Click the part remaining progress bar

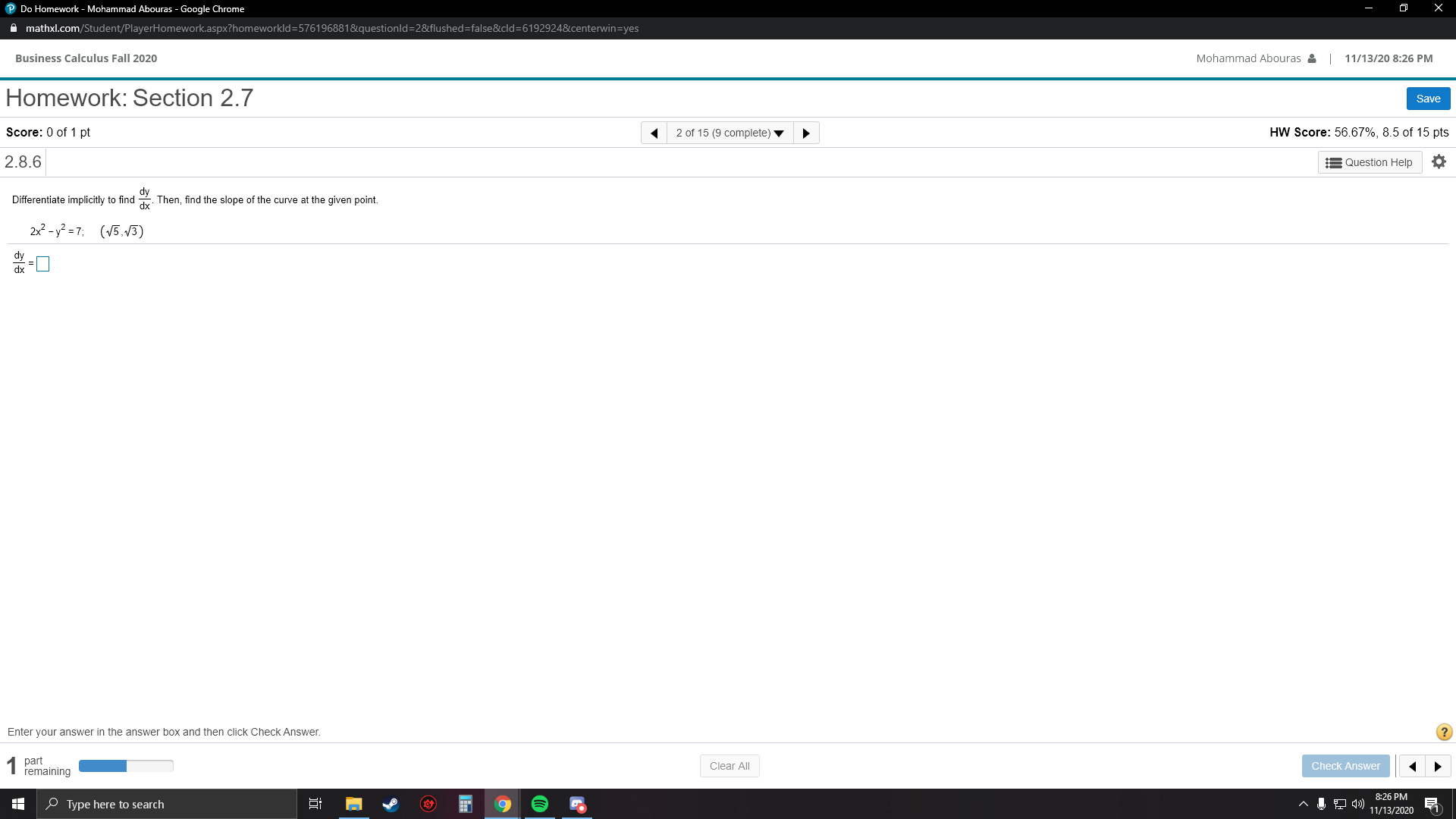[126, 766]
